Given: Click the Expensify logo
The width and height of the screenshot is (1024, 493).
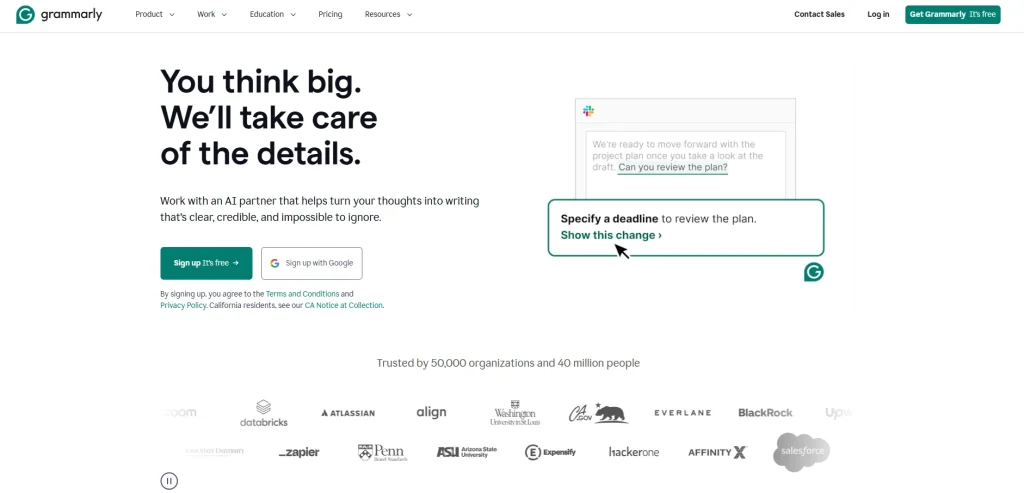Looking at the screenshot, I should [x=551, y=452].
